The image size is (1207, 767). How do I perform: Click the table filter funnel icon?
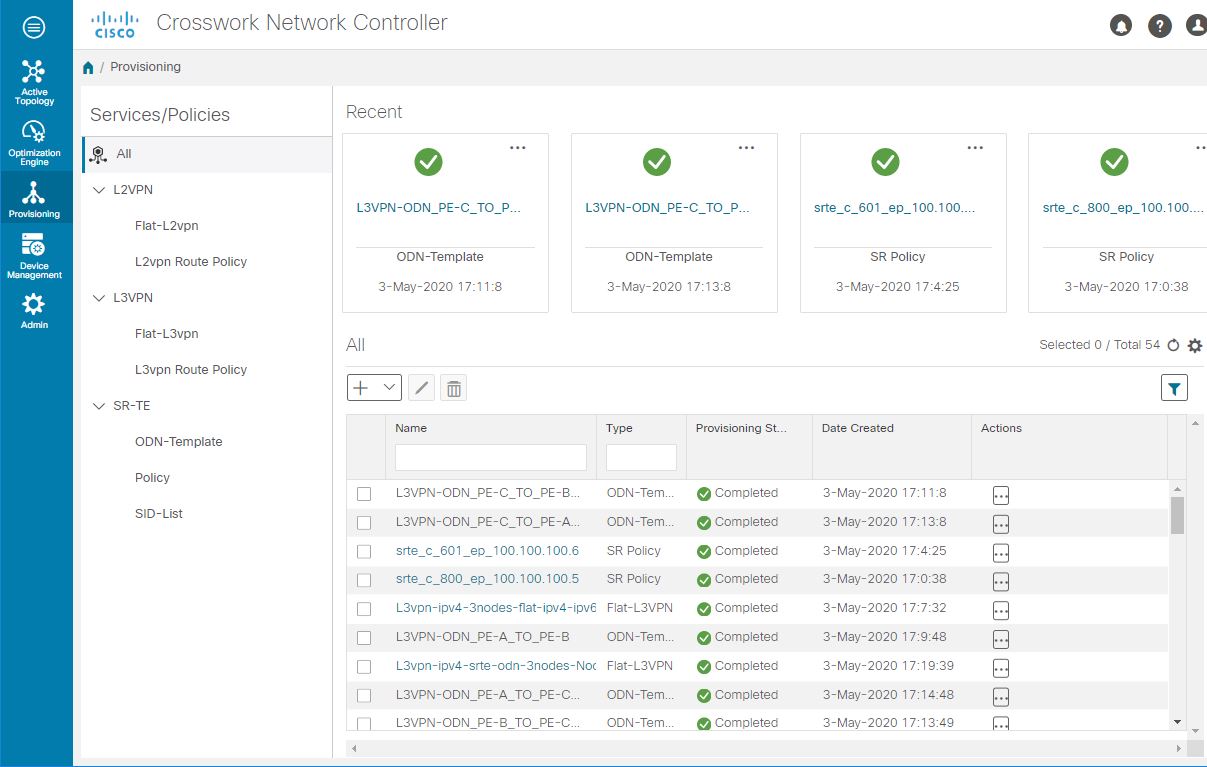tap(1174, 387)
